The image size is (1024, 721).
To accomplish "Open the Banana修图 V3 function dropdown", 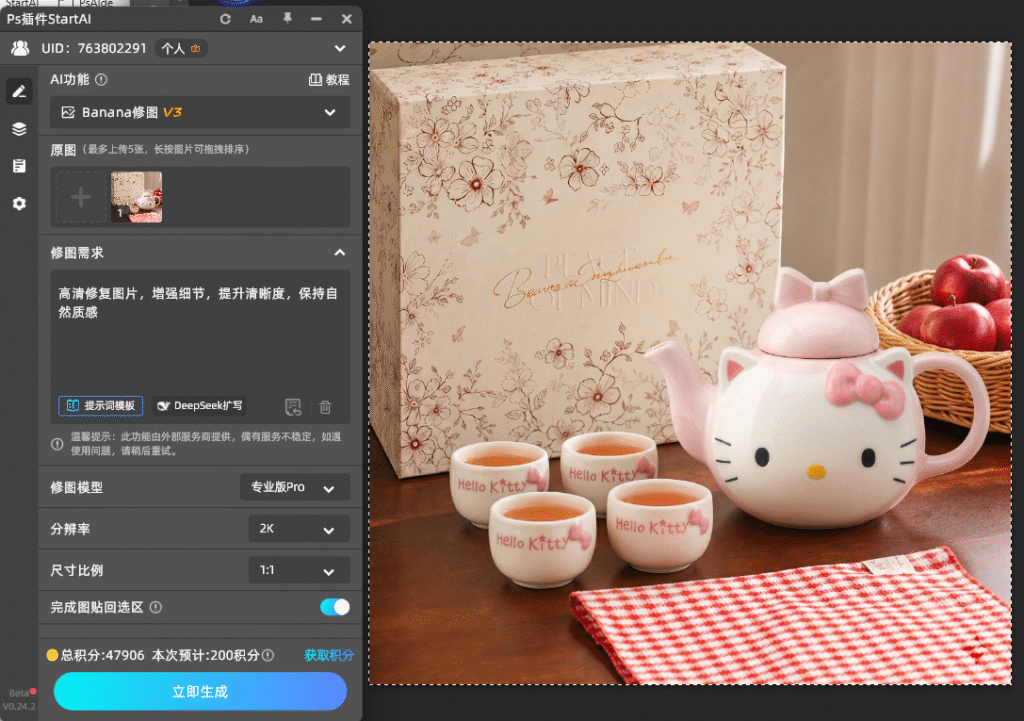I will click(x=200, y=112).
